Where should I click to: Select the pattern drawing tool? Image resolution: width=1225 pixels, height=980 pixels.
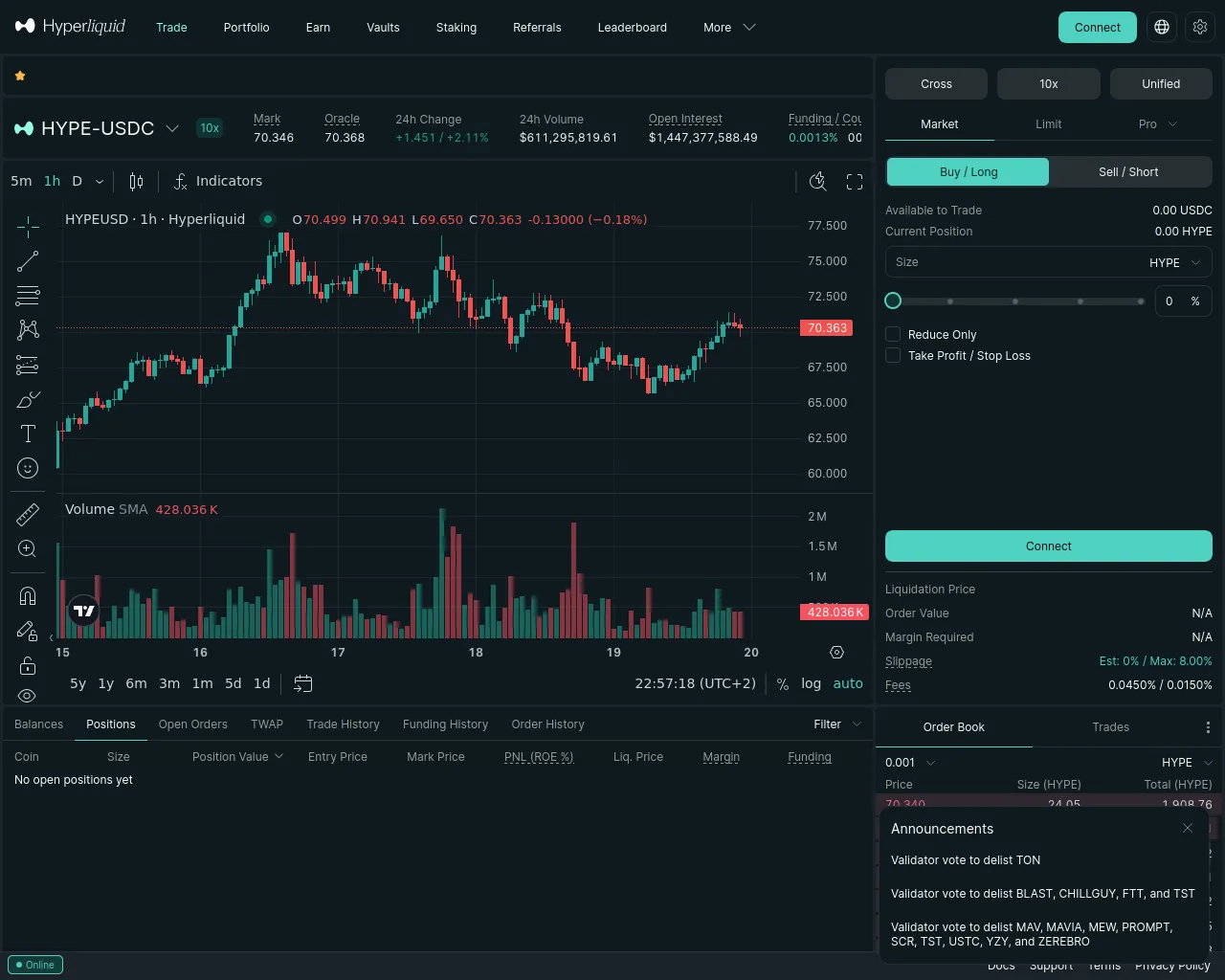click(28, 330)
